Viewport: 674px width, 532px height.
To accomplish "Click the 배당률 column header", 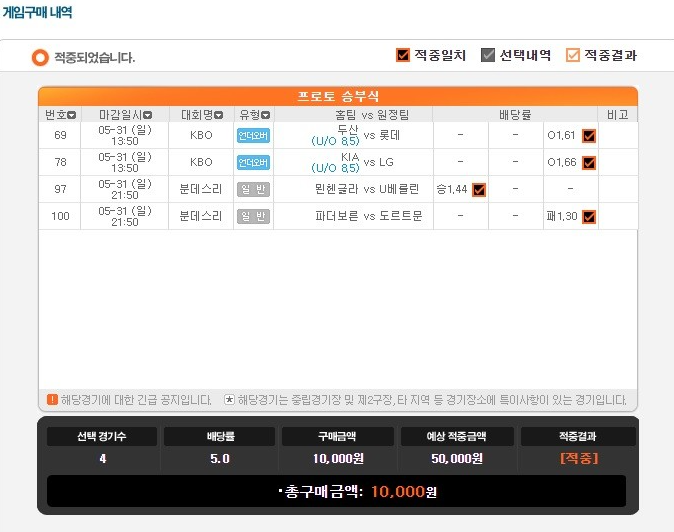I will coord(515,115).
